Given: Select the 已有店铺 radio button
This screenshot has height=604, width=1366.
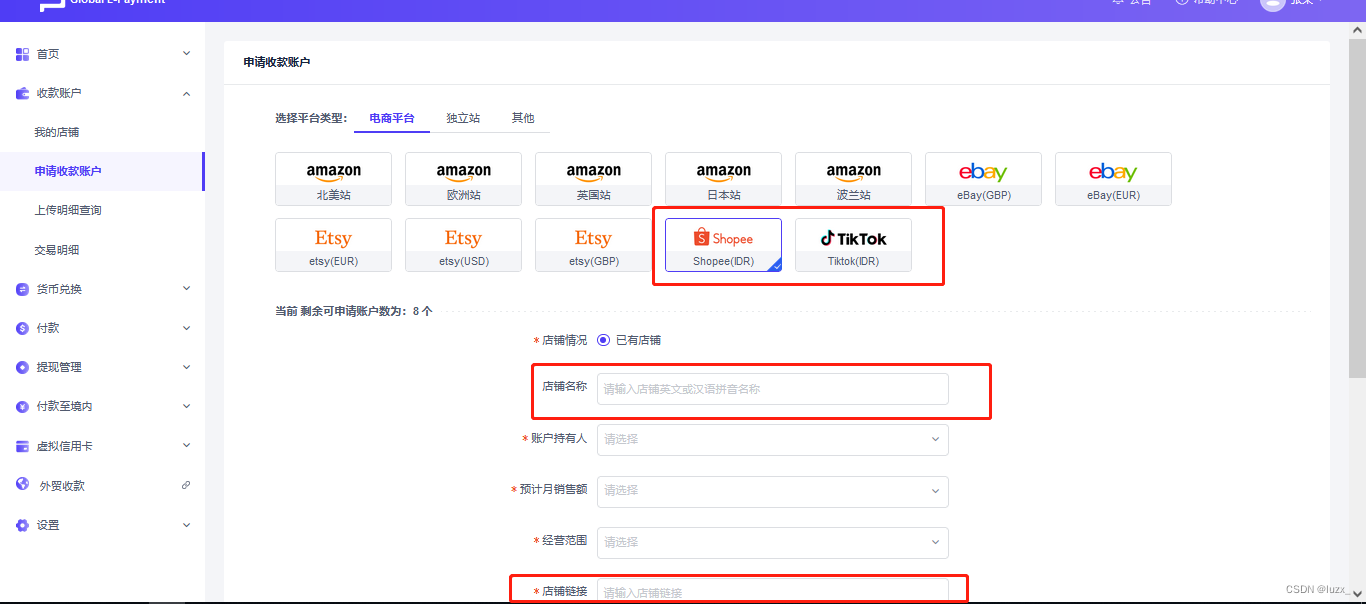Looking at the screenshot, I should point(603,340).
